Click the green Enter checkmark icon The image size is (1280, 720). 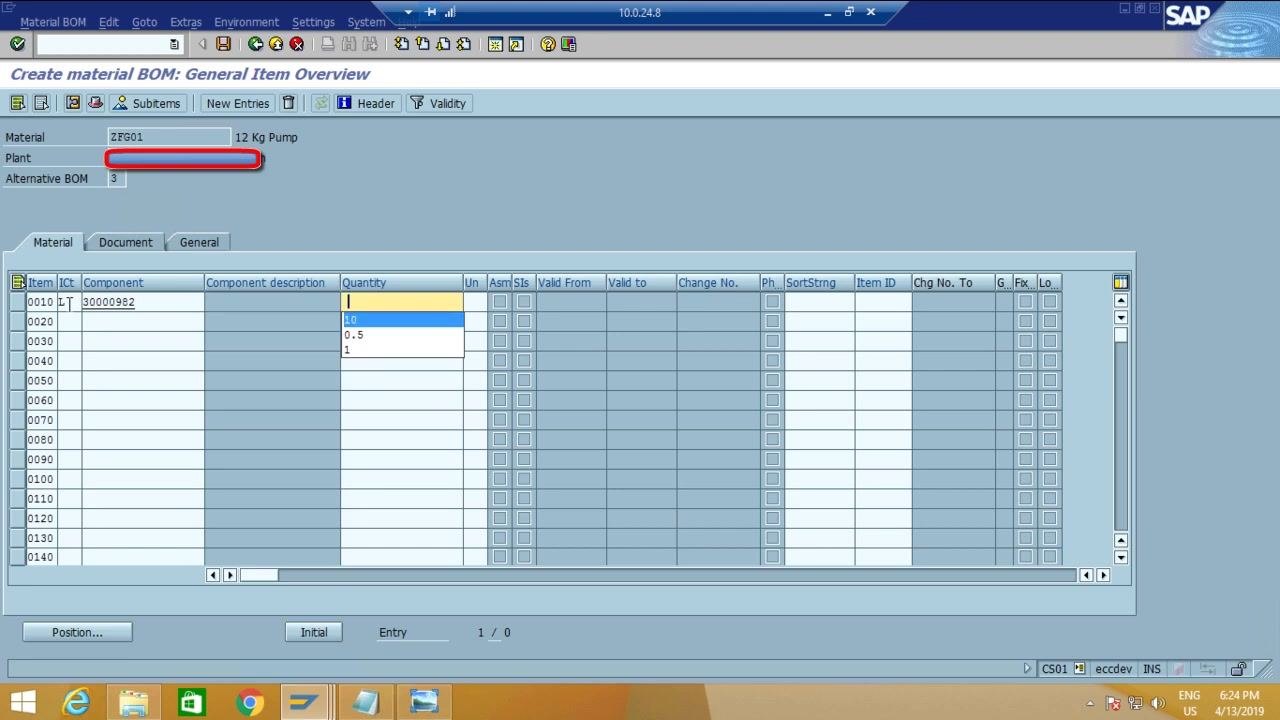pyautogui.click(x=17, y=44)
